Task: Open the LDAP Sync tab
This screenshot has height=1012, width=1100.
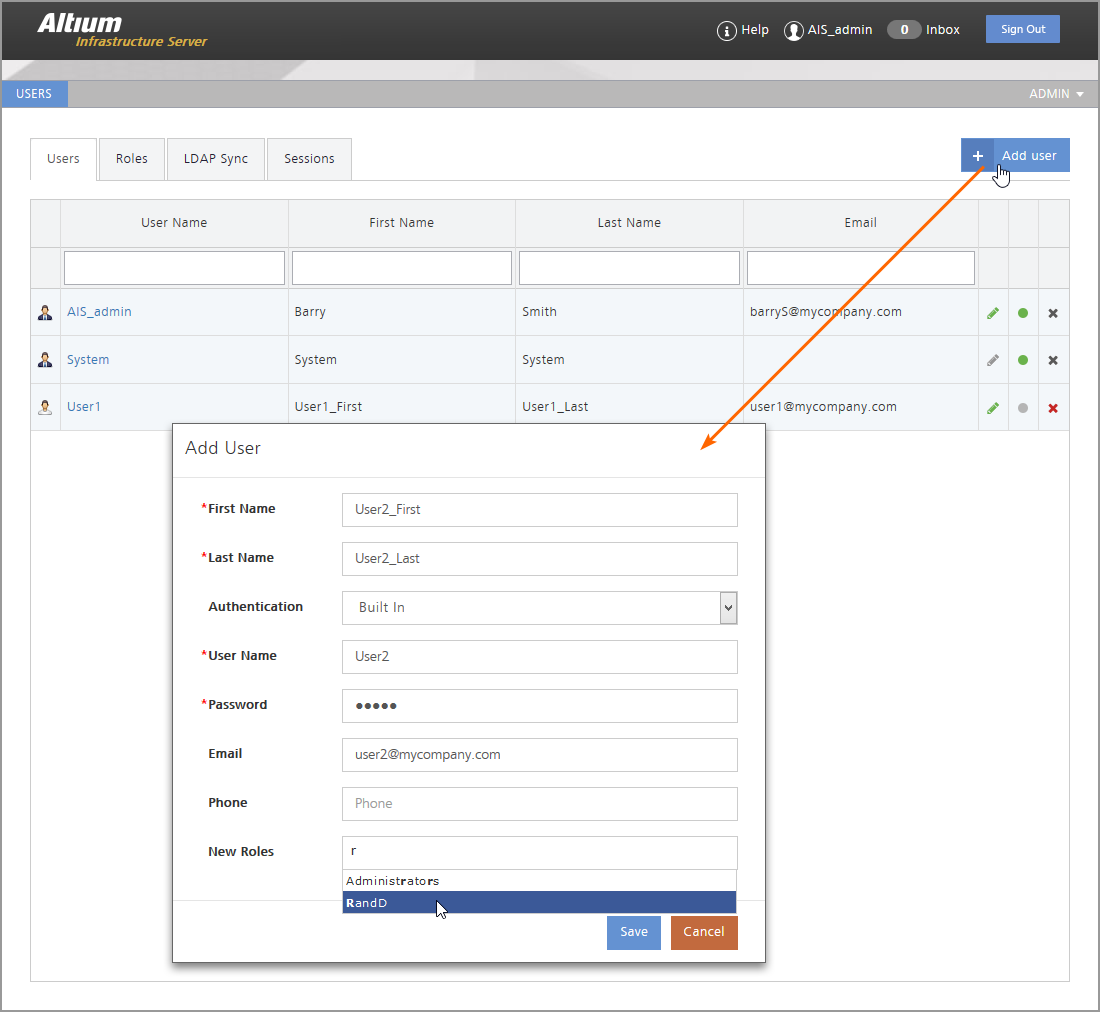Action: tap(215, 159)
